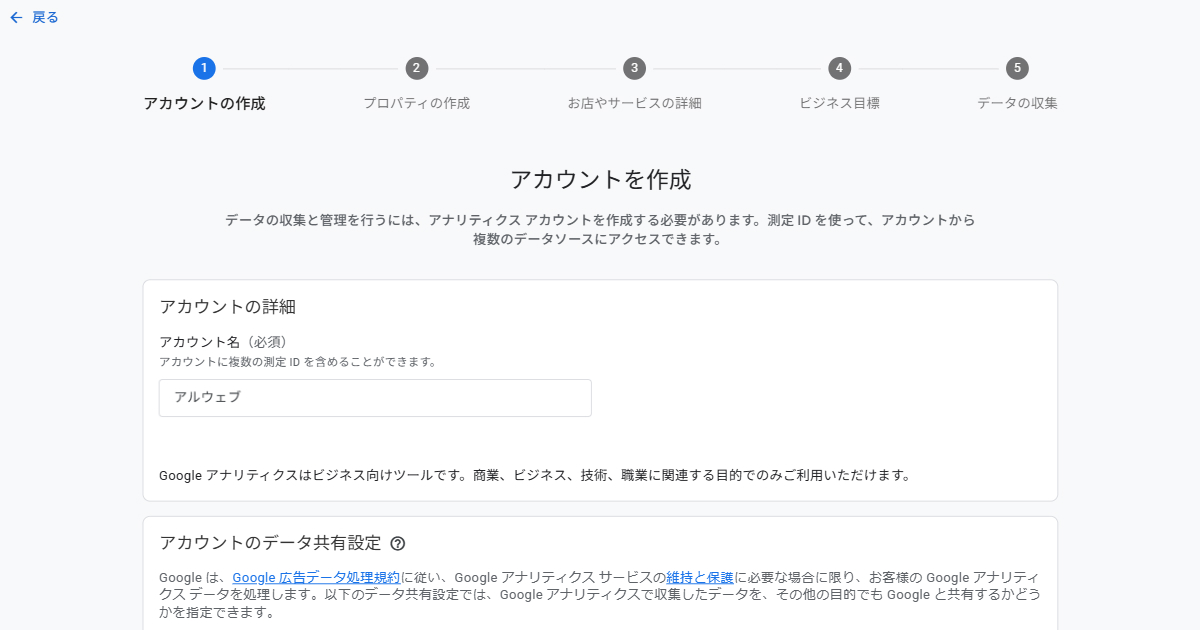
Task: Select the step 5 circle icon
Action: click(x=1017, y=68)
